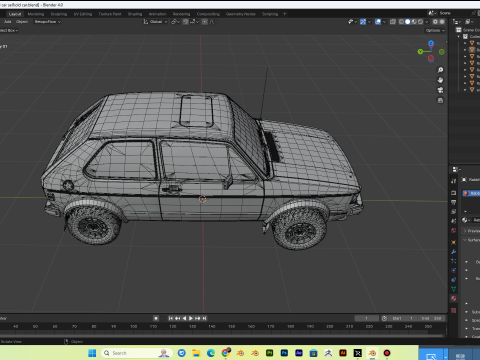
Task: Open Photoshop from the taskbar
Action: click(284, 353)
